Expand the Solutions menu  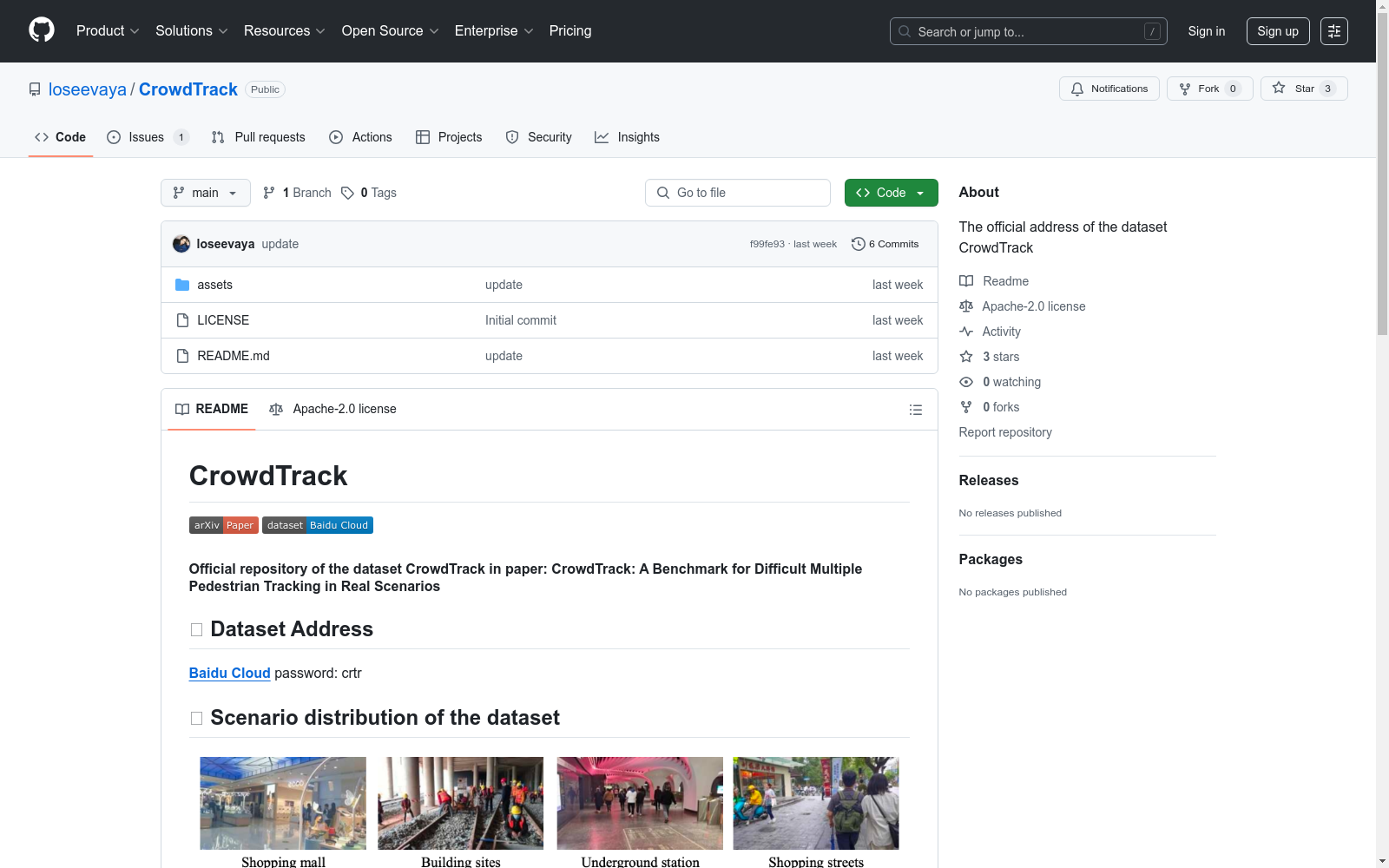pos(192,31)
